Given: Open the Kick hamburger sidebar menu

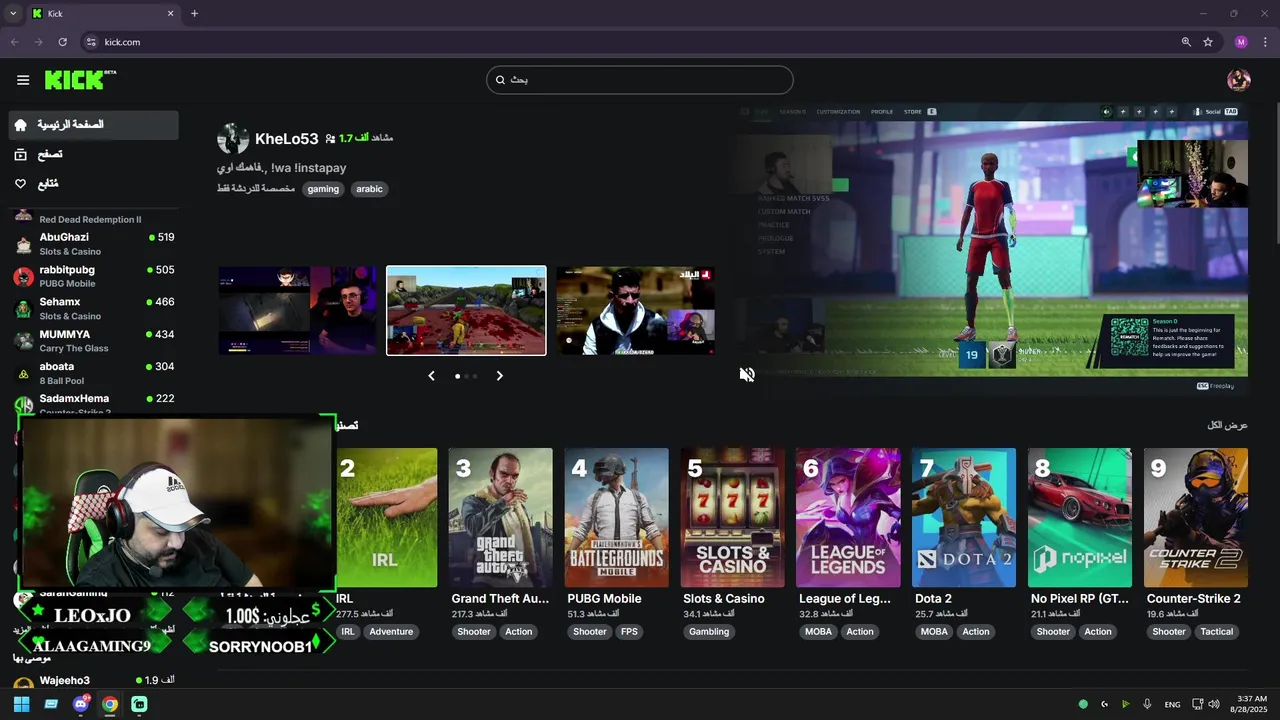Looking at the screenshot, I should (x=23, y=80).
